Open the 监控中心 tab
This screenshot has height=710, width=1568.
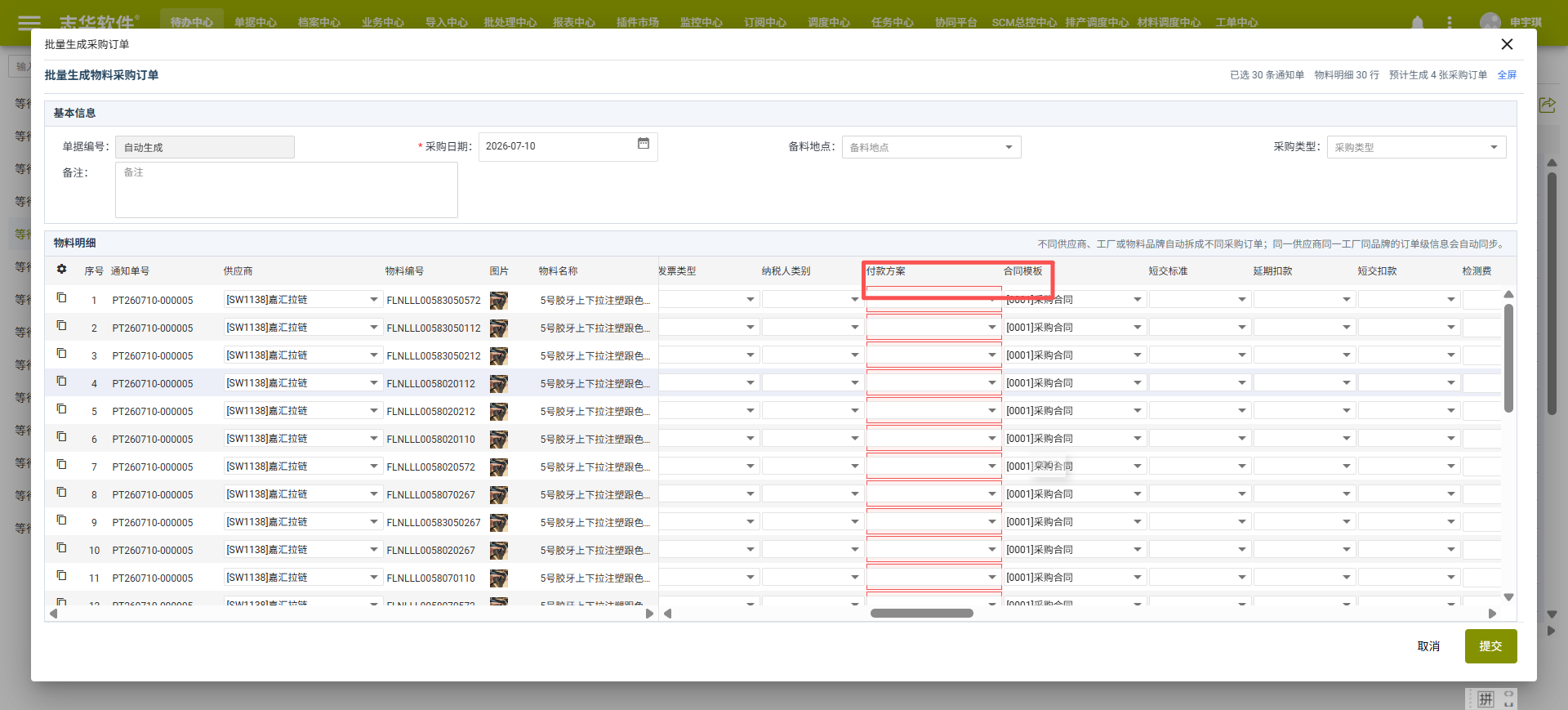[x=702, y=23]
